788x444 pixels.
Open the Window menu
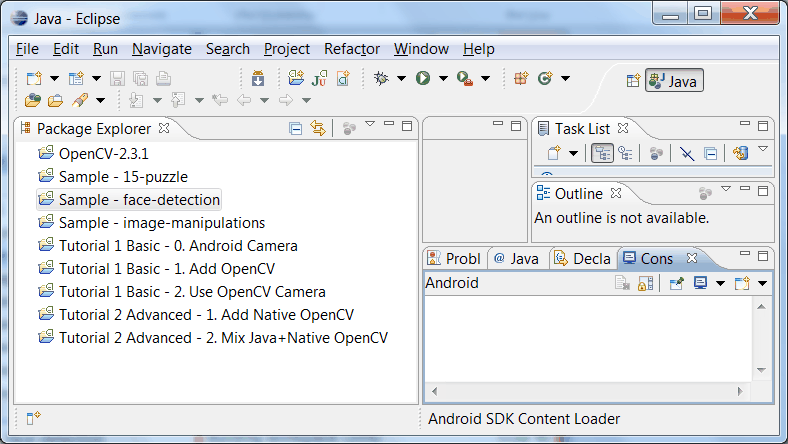[421, 49]
